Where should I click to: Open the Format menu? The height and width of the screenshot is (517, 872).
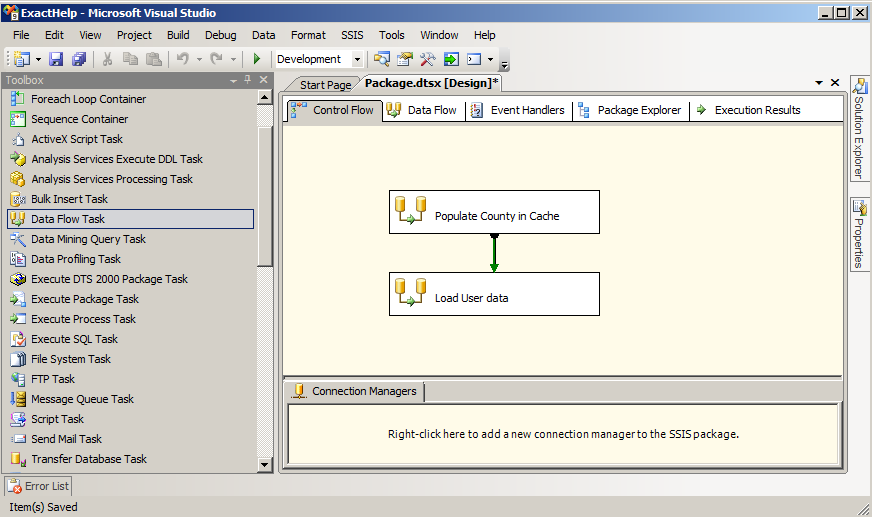pos(308,35)
